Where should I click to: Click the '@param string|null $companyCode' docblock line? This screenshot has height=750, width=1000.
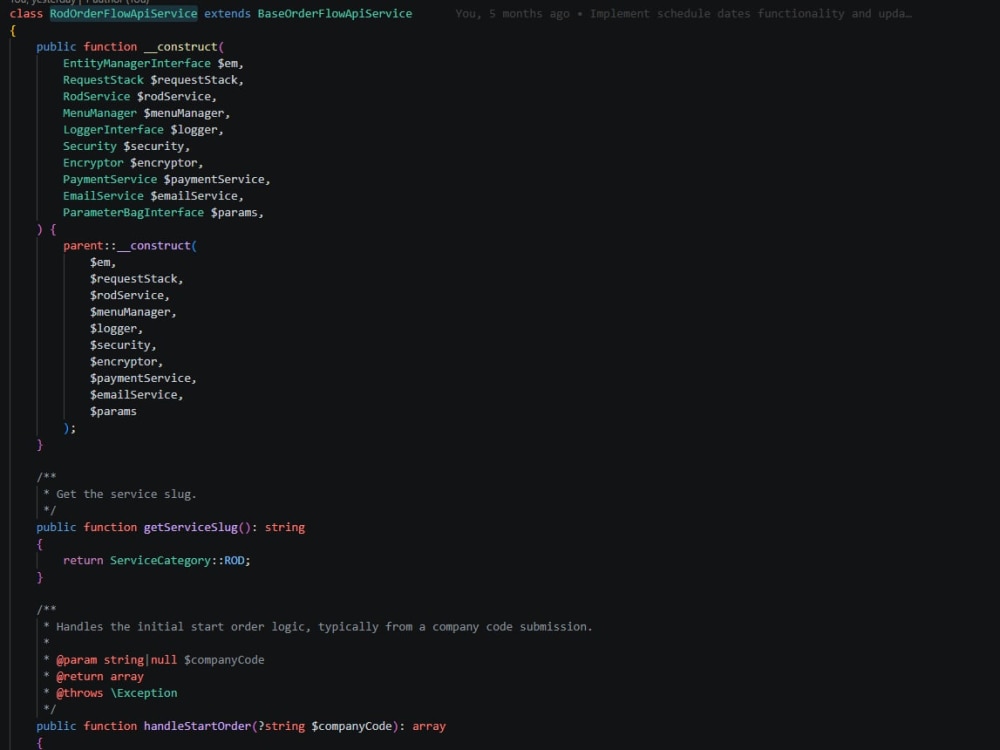[x=160, y=660]
